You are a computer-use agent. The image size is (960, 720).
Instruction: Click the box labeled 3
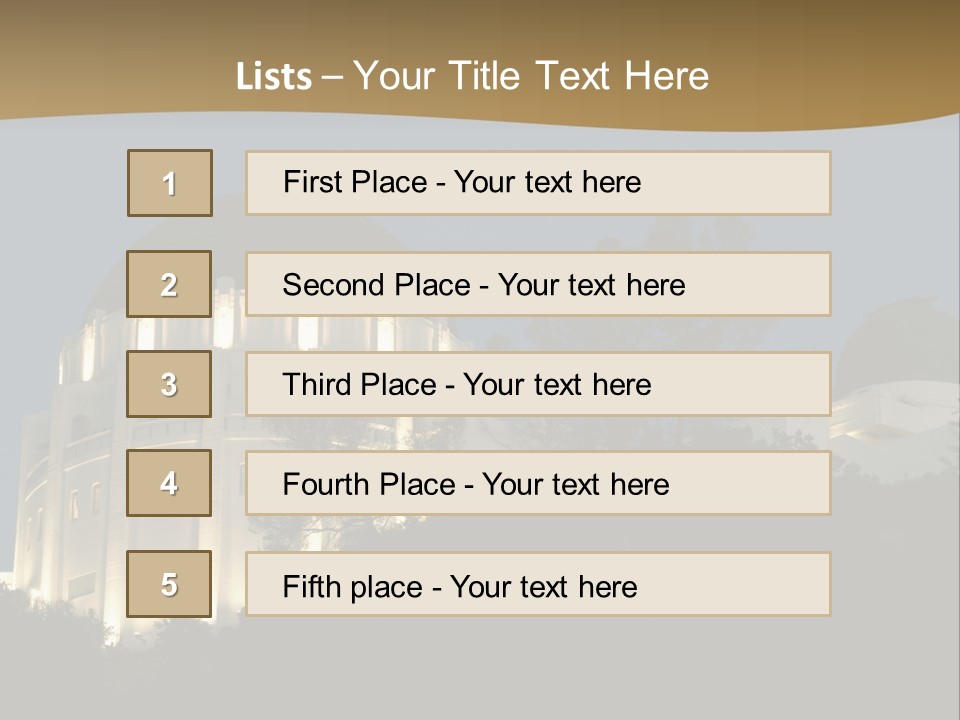click(x=169, y=384)
